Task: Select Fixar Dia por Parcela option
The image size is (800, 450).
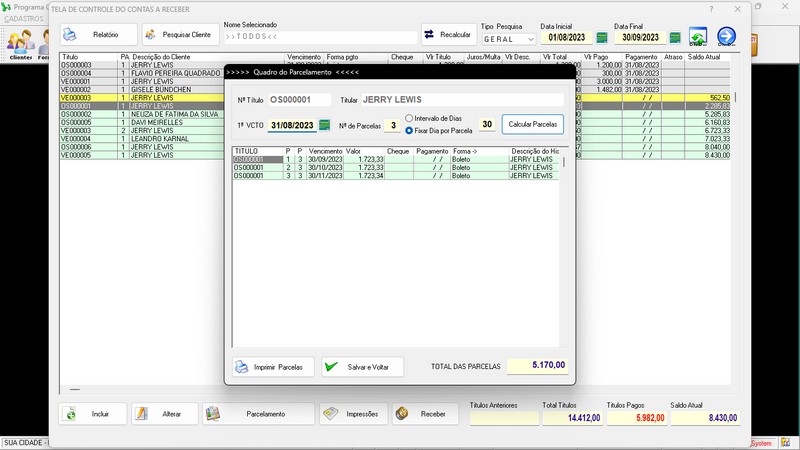Action: 409,130
